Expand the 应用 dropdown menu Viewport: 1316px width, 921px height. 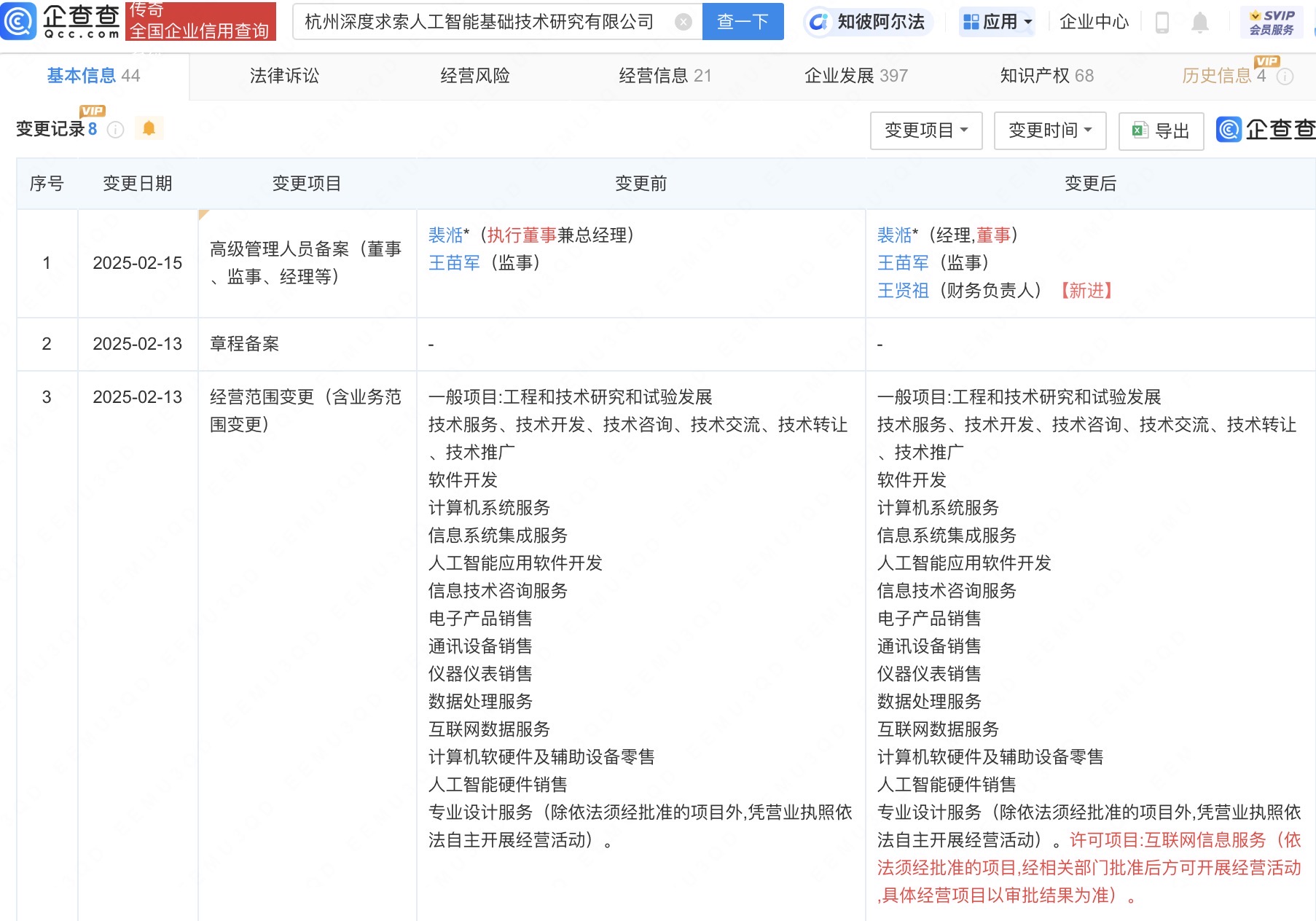pos(998,22)
